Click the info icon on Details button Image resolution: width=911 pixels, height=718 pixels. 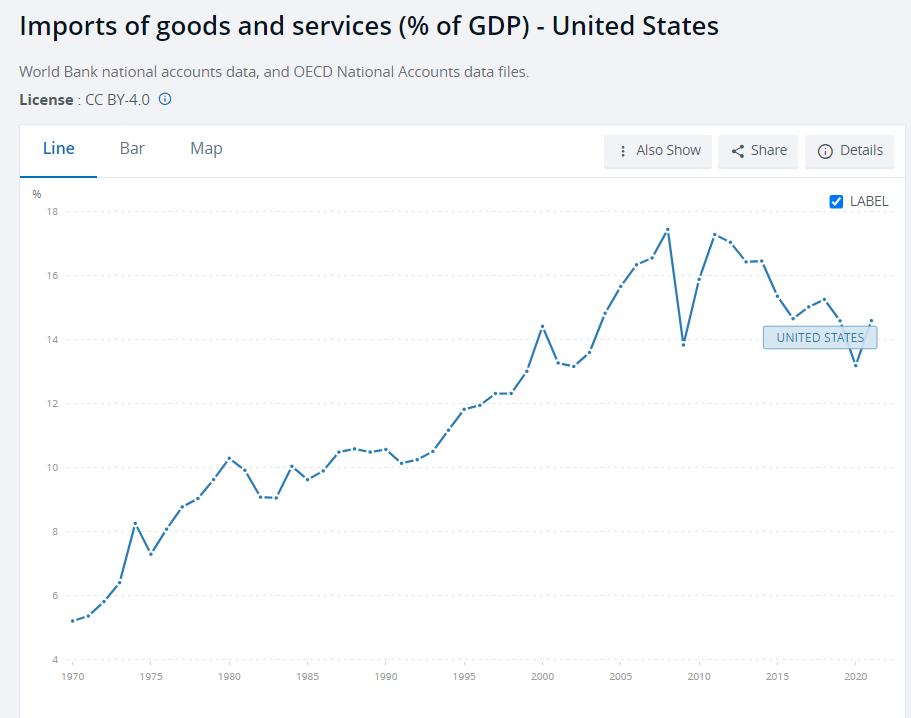point(825,151)
